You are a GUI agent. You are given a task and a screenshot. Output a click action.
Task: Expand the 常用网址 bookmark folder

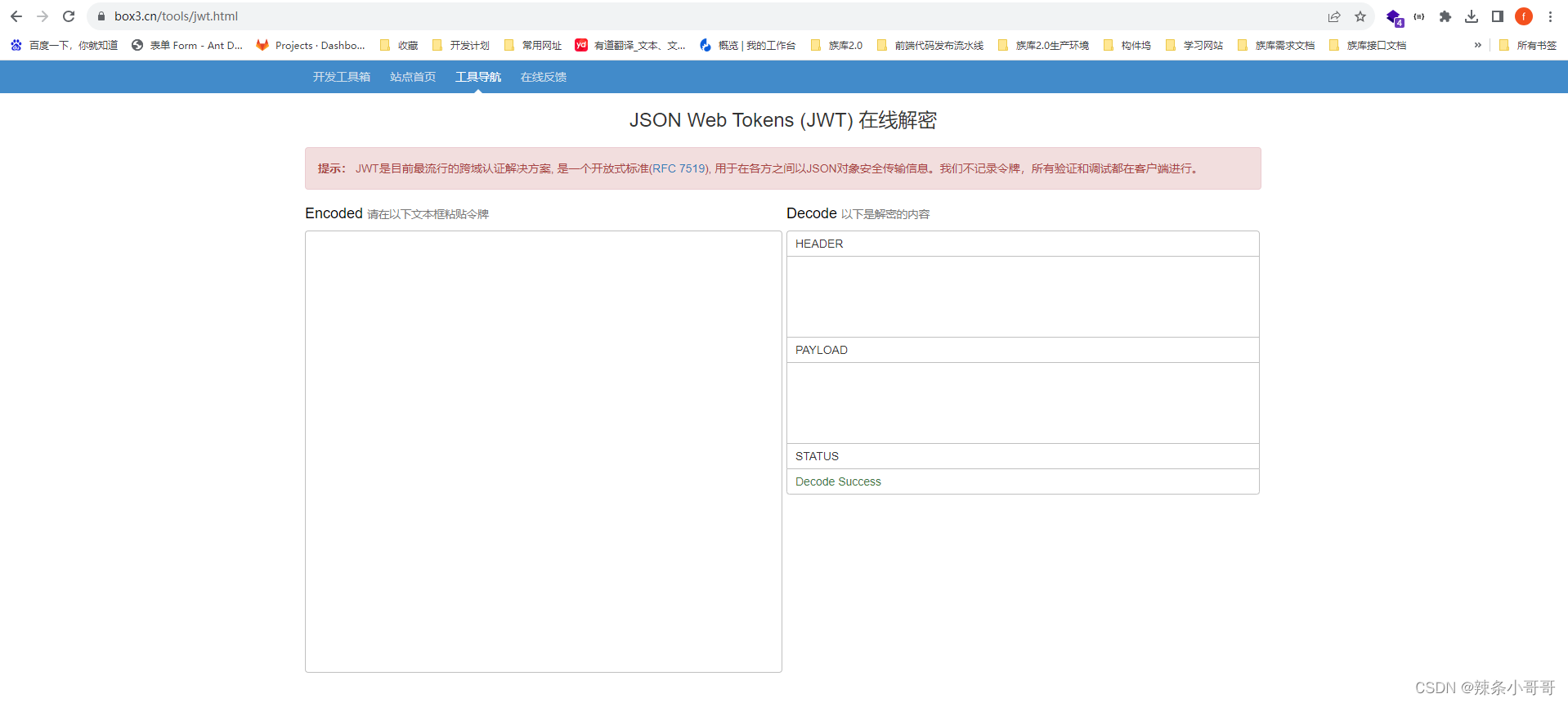[533, 45]
